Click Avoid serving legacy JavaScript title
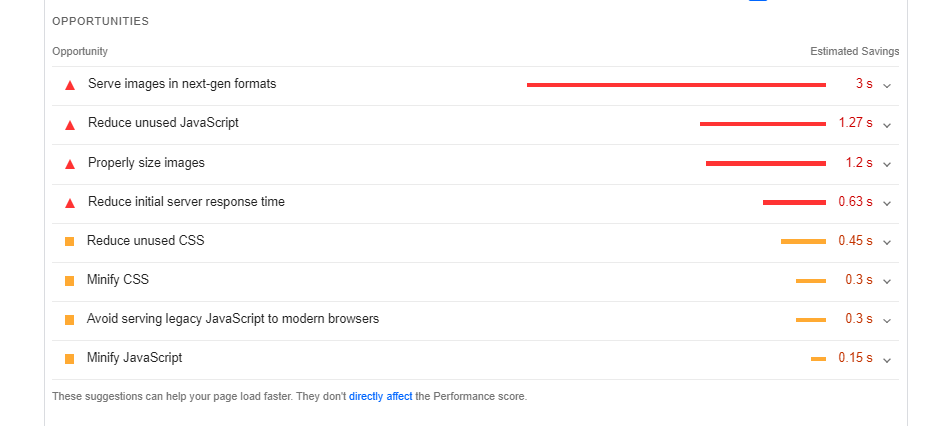Viewport: 942px width, 426px height. click(232, 319)
